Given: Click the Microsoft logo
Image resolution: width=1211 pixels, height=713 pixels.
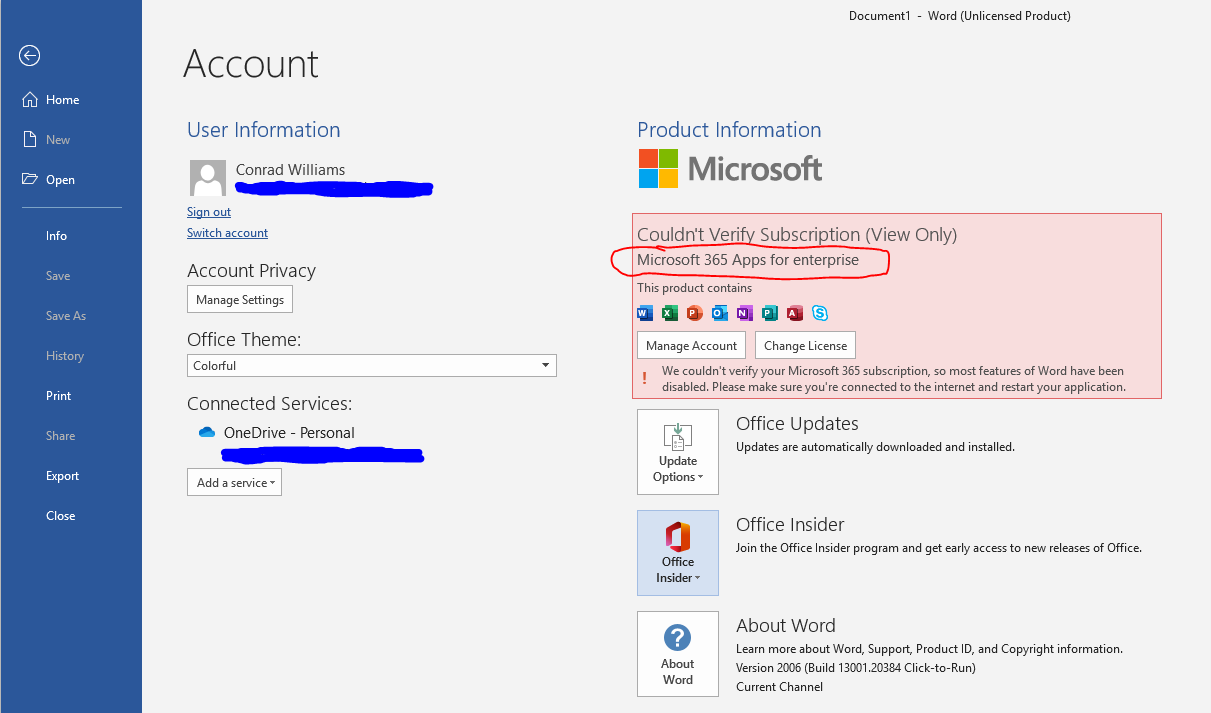Looking at the screenshot, I should [730, 169].
